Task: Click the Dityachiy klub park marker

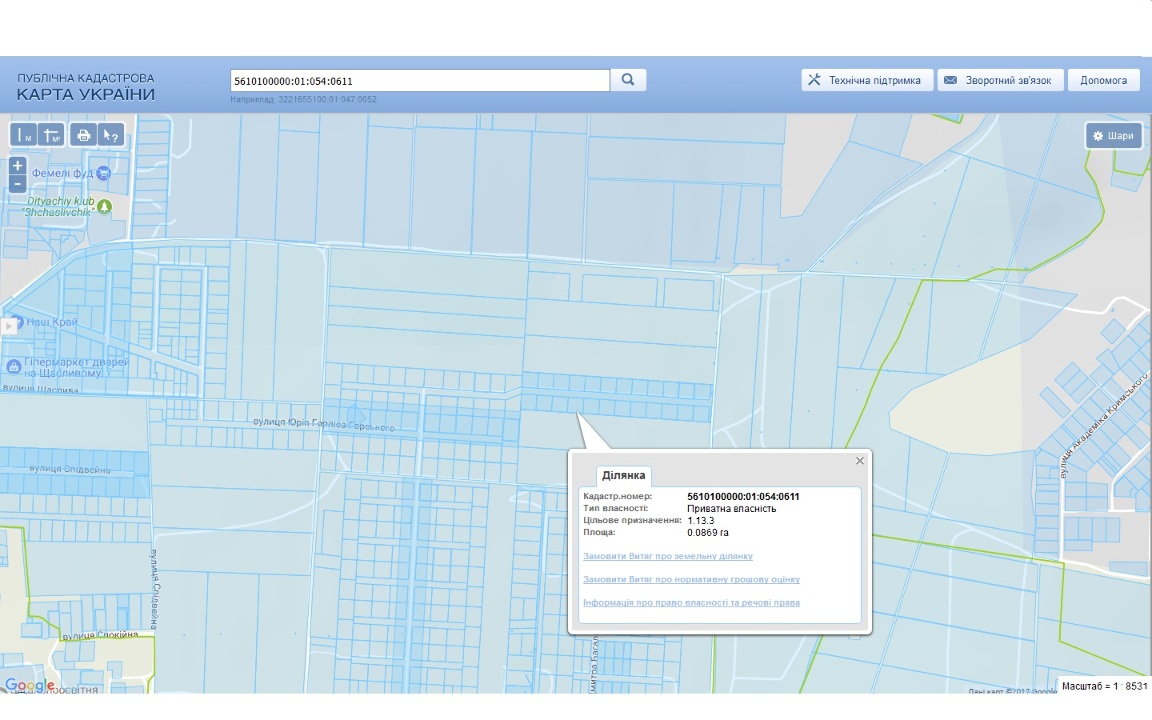Action: 105,206
